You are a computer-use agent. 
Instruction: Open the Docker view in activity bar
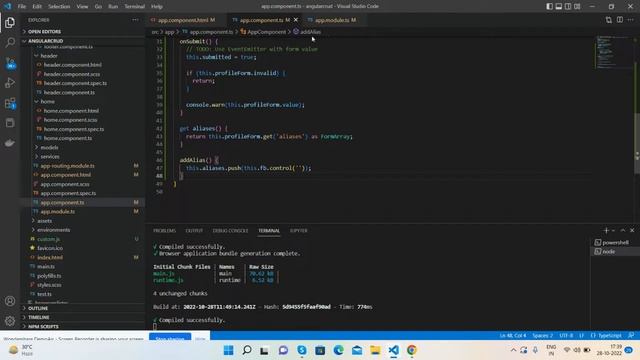pos(10,142)
